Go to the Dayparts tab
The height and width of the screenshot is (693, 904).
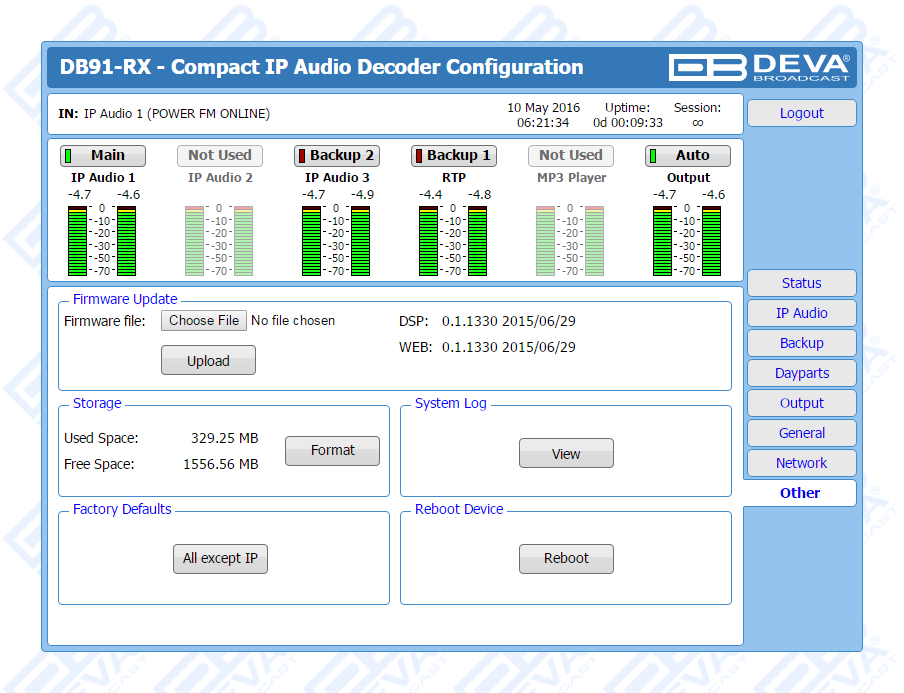click(x=801, y=373)
